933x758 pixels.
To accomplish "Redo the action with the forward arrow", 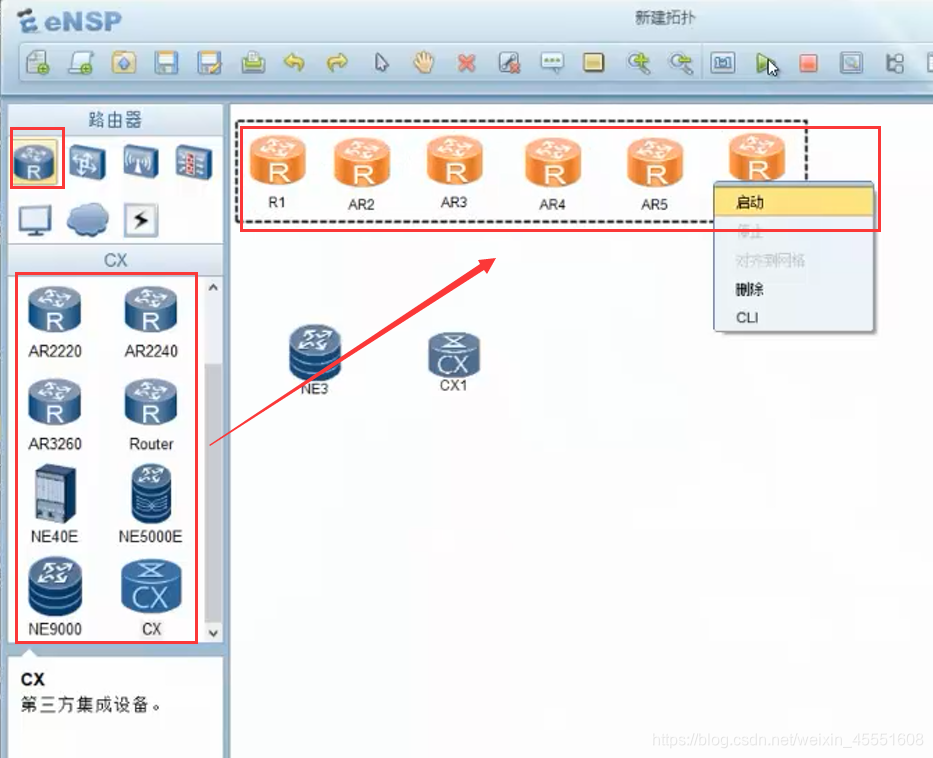I will point(337,62).
